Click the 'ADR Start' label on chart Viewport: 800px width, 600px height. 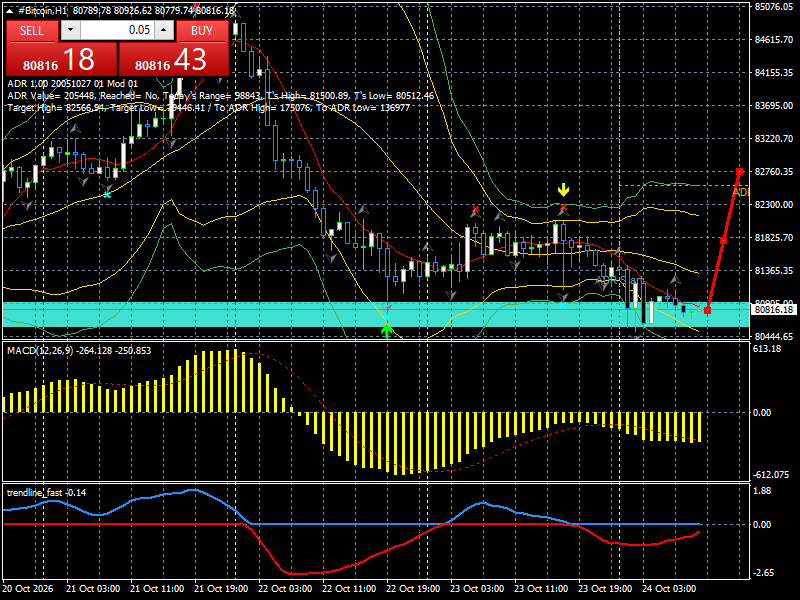[x=619, y=281]
